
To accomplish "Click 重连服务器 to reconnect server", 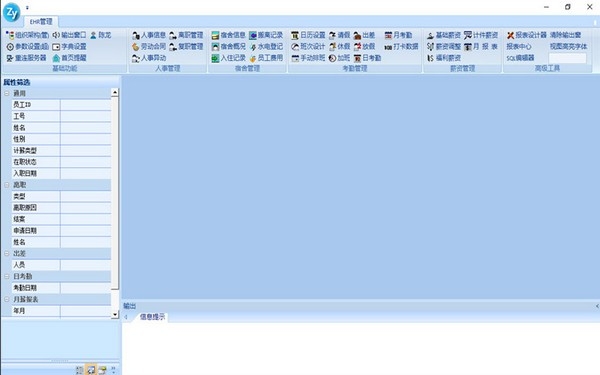I will tap(26, 58).
